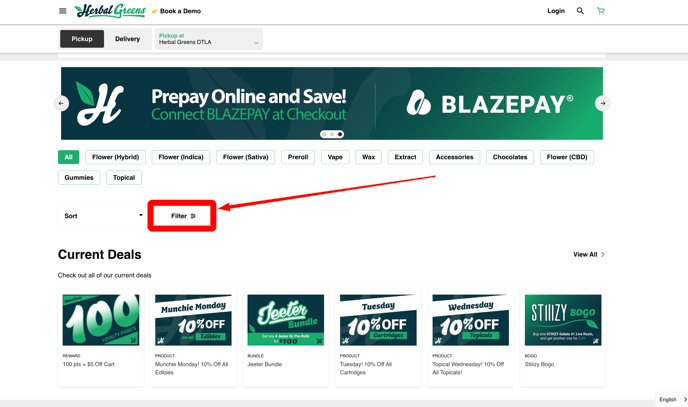
Task: View All current deals
Action: click(x=589, y=254)
